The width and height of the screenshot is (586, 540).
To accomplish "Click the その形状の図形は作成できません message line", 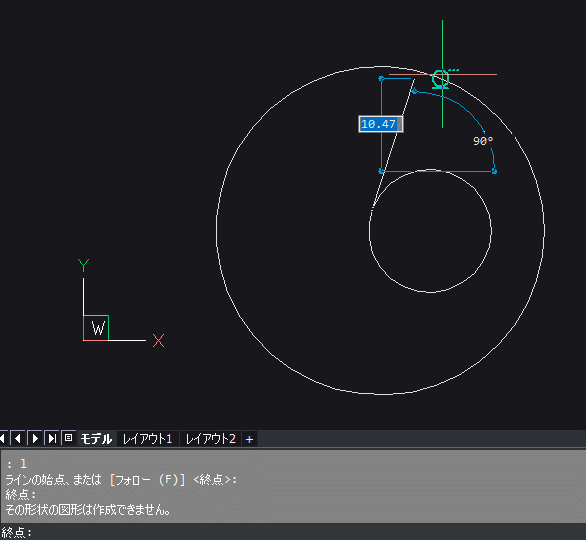I will point(88,510).
